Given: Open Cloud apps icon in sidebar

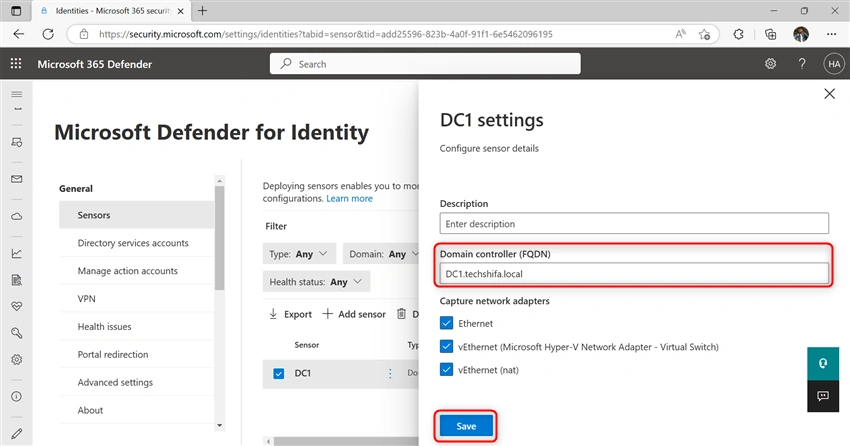Looking at the screenshot, I should tap(17, 216).
